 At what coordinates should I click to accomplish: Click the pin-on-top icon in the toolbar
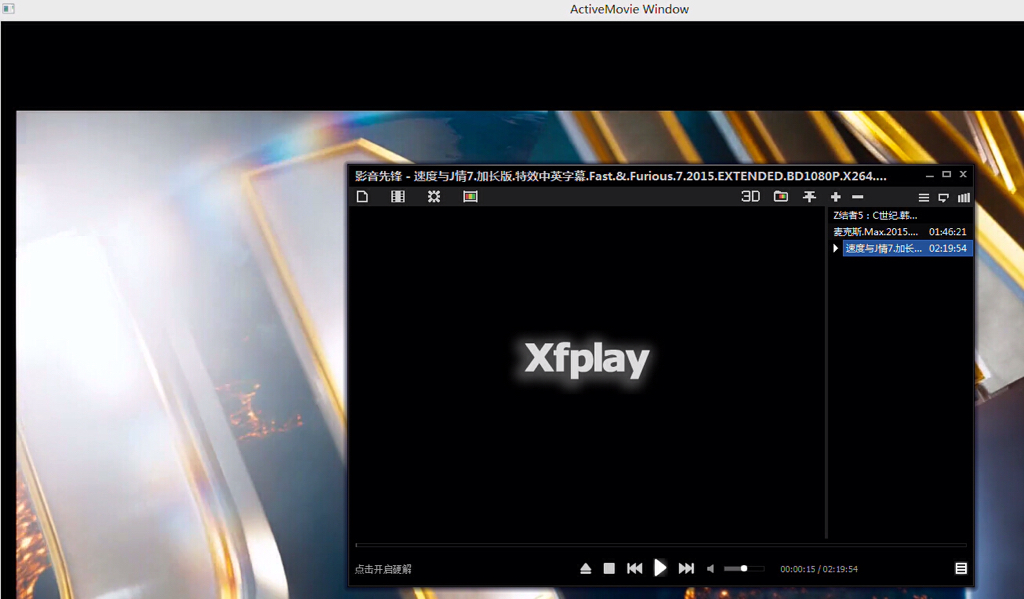tap(809, 197)
